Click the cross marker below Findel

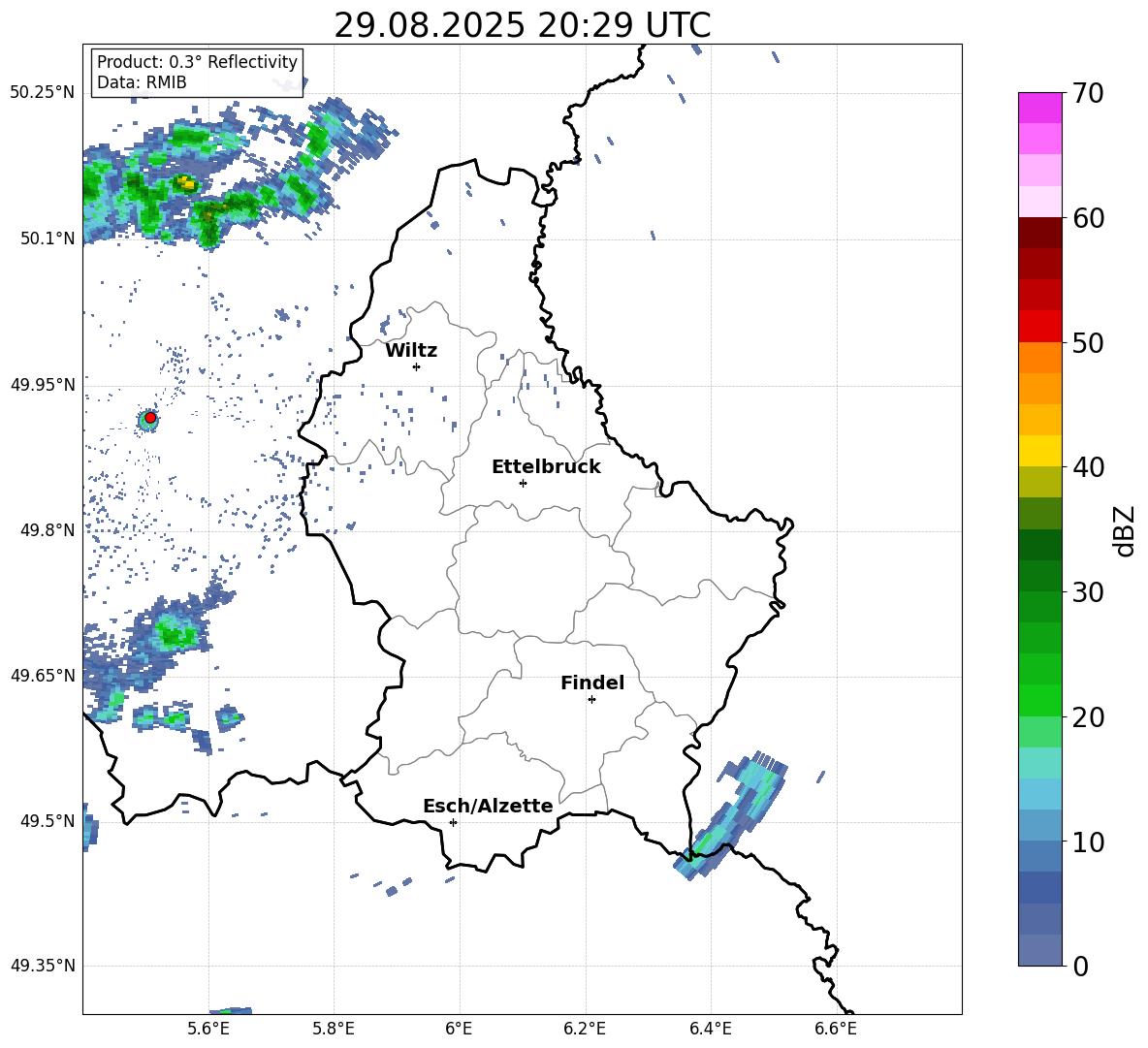click(x=591, y=700)
